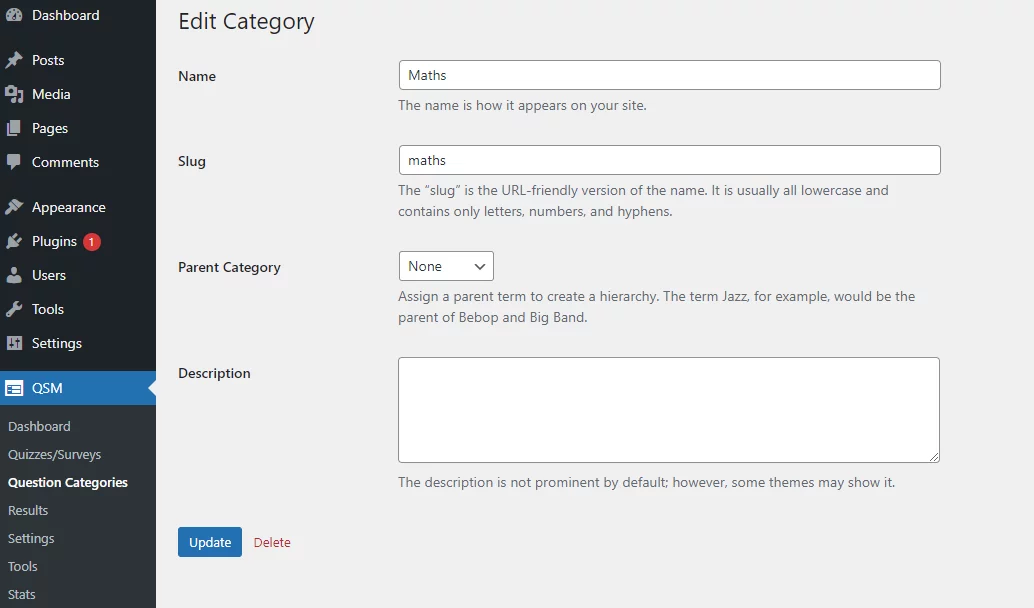Open the Pages menu

point(78,128)
